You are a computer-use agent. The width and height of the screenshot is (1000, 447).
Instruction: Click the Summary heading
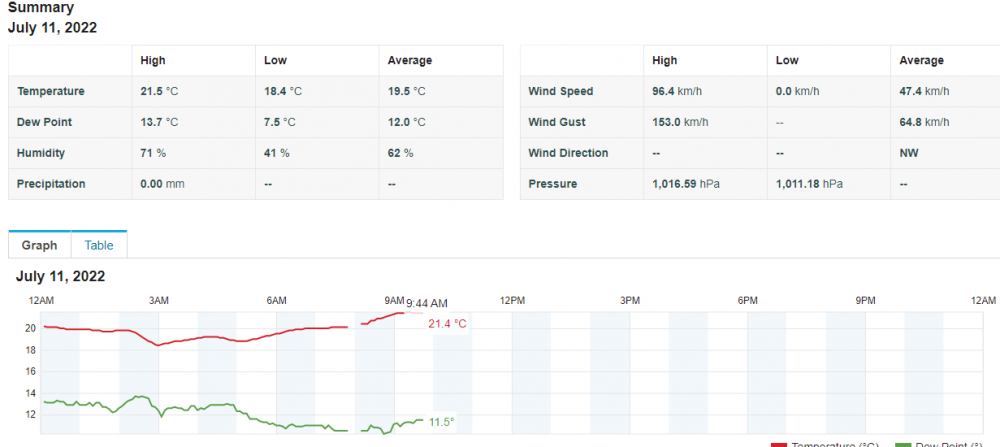click(x=41, y=8)
